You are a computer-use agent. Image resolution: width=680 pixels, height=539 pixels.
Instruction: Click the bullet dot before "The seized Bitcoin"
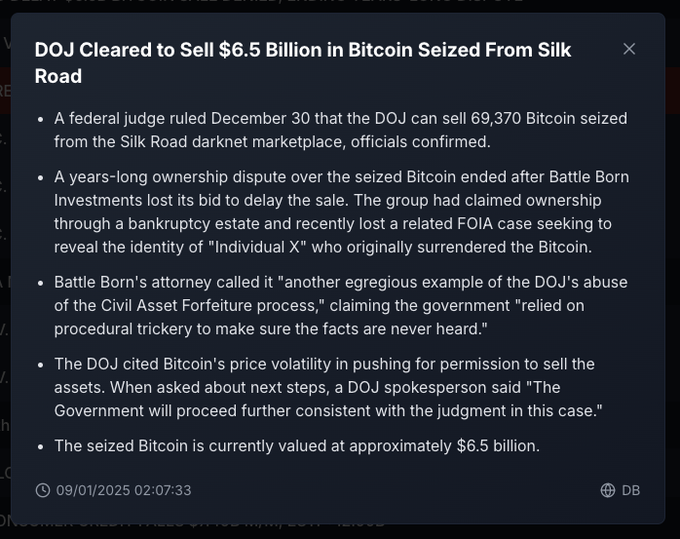pos(40,446)
